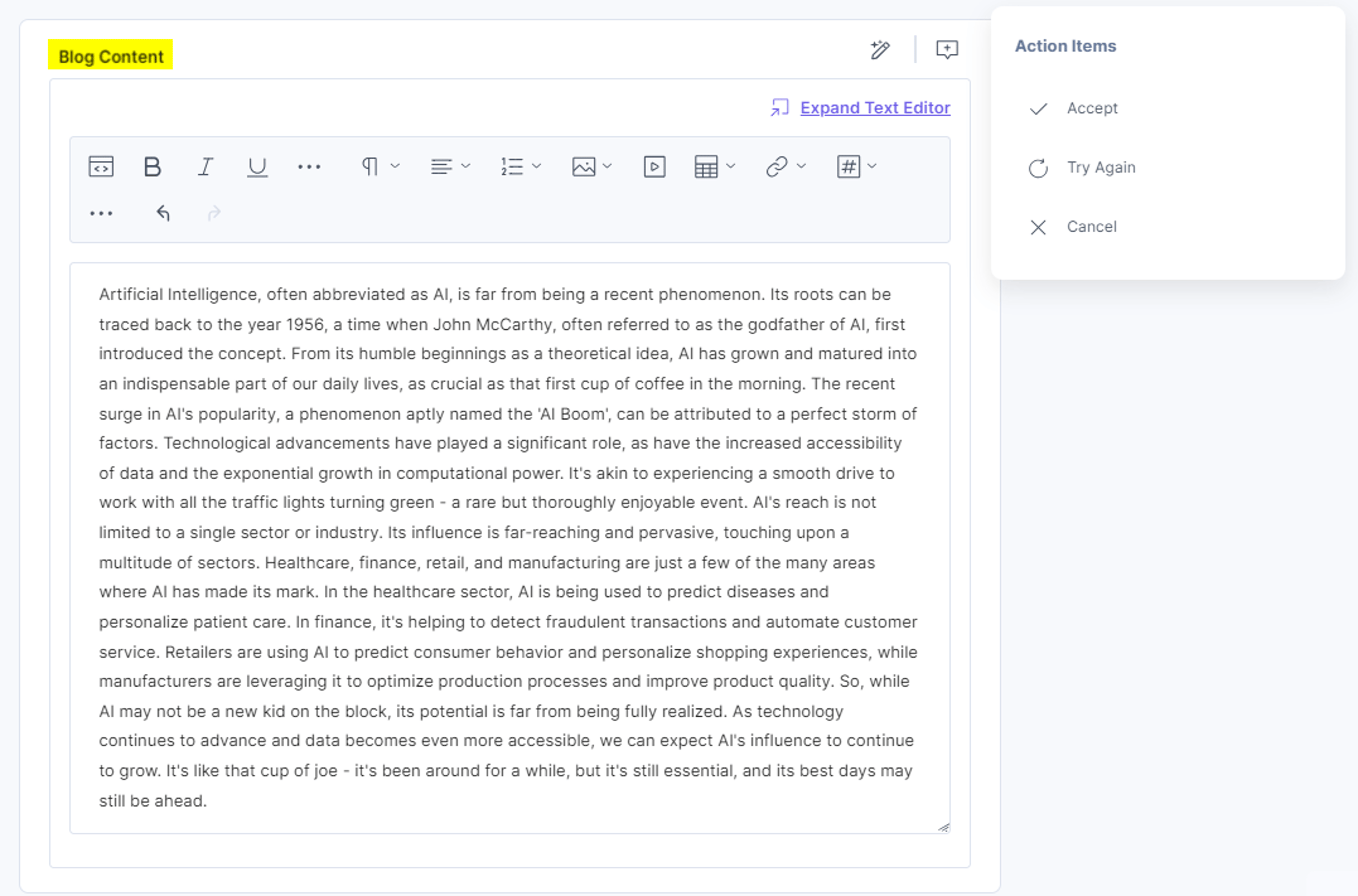Open text alignment dropdown
This screenshot has width=1358, height=896.
[x=450, y=167]
